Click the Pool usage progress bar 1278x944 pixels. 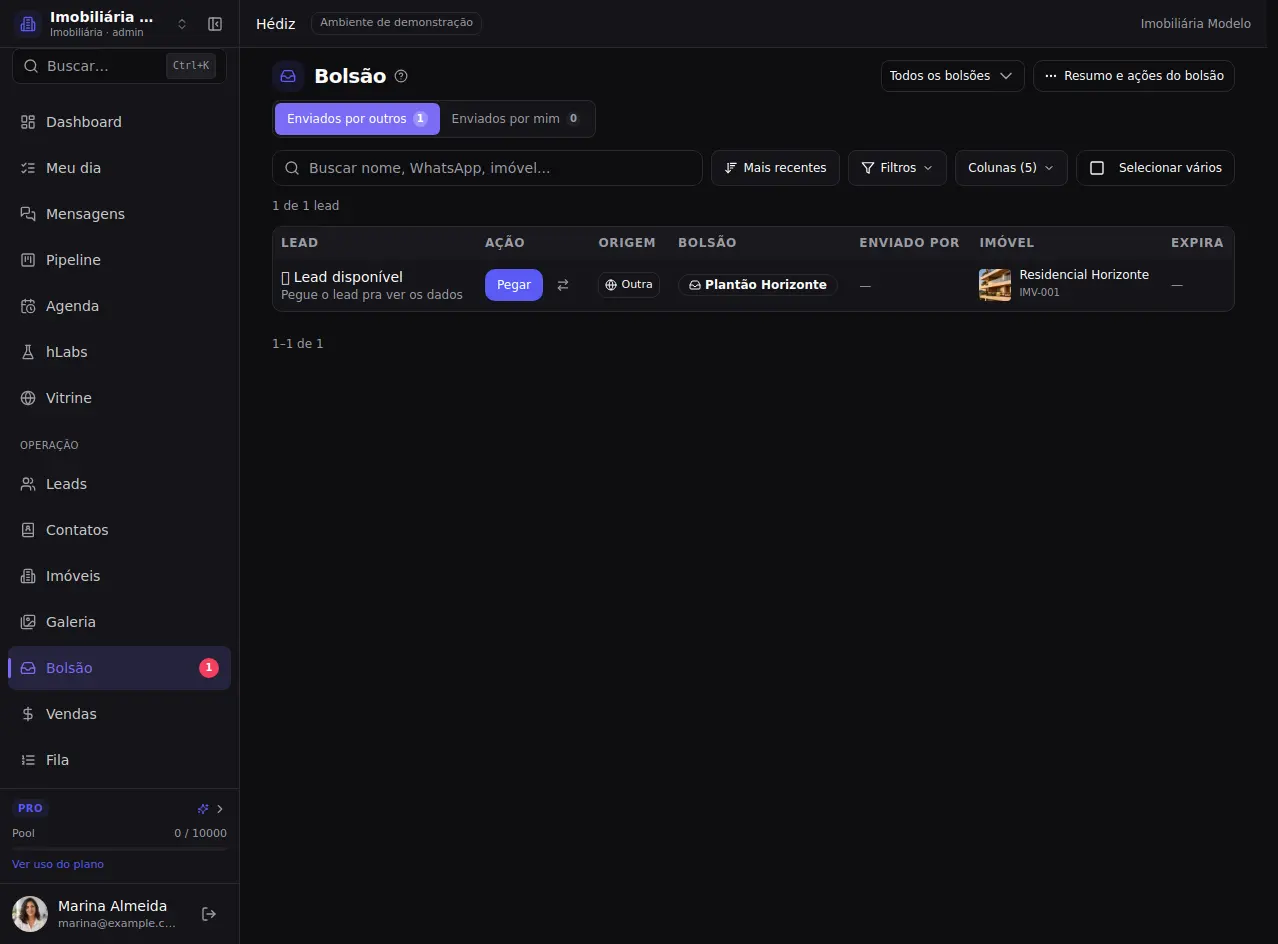click(x=119, y=849)
